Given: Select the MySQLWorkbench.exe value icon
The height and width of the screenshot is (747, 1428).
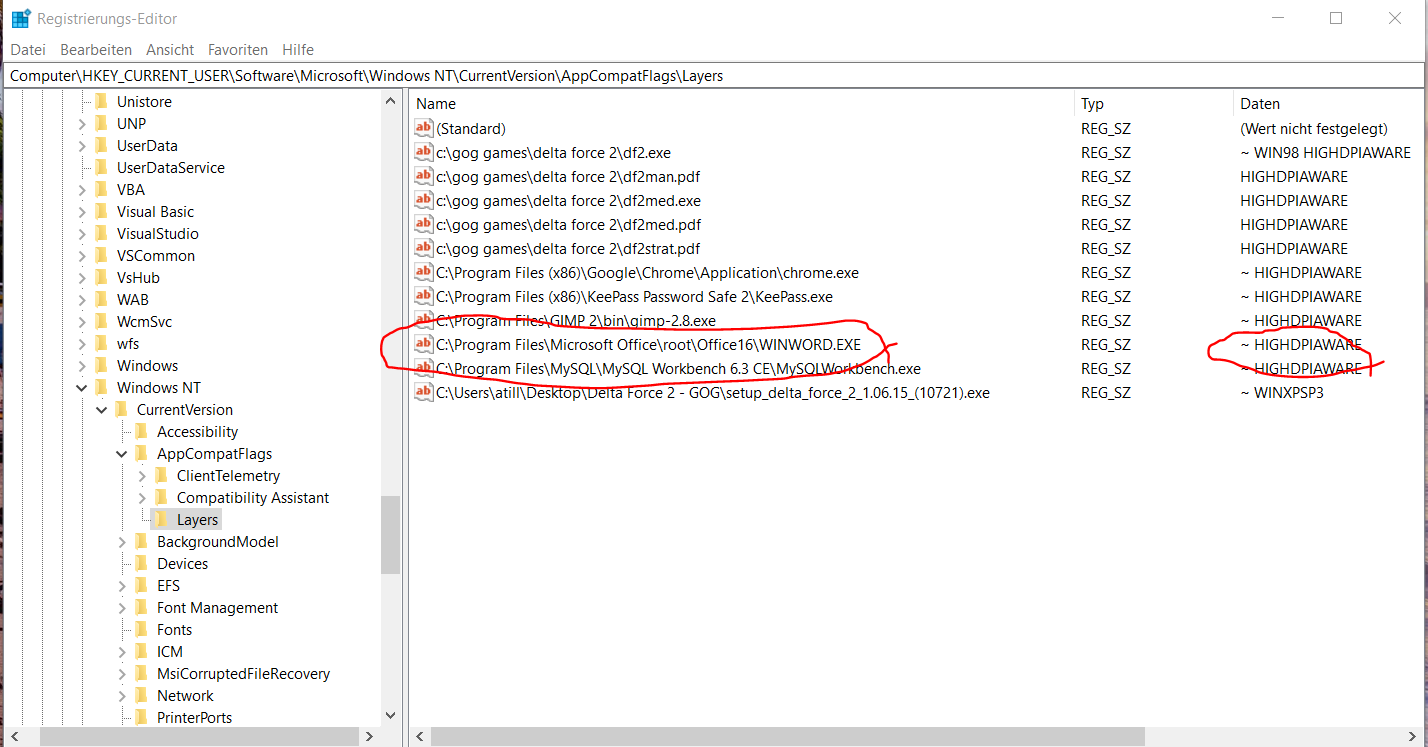Looking at the screenshot, I should point(424,369).
